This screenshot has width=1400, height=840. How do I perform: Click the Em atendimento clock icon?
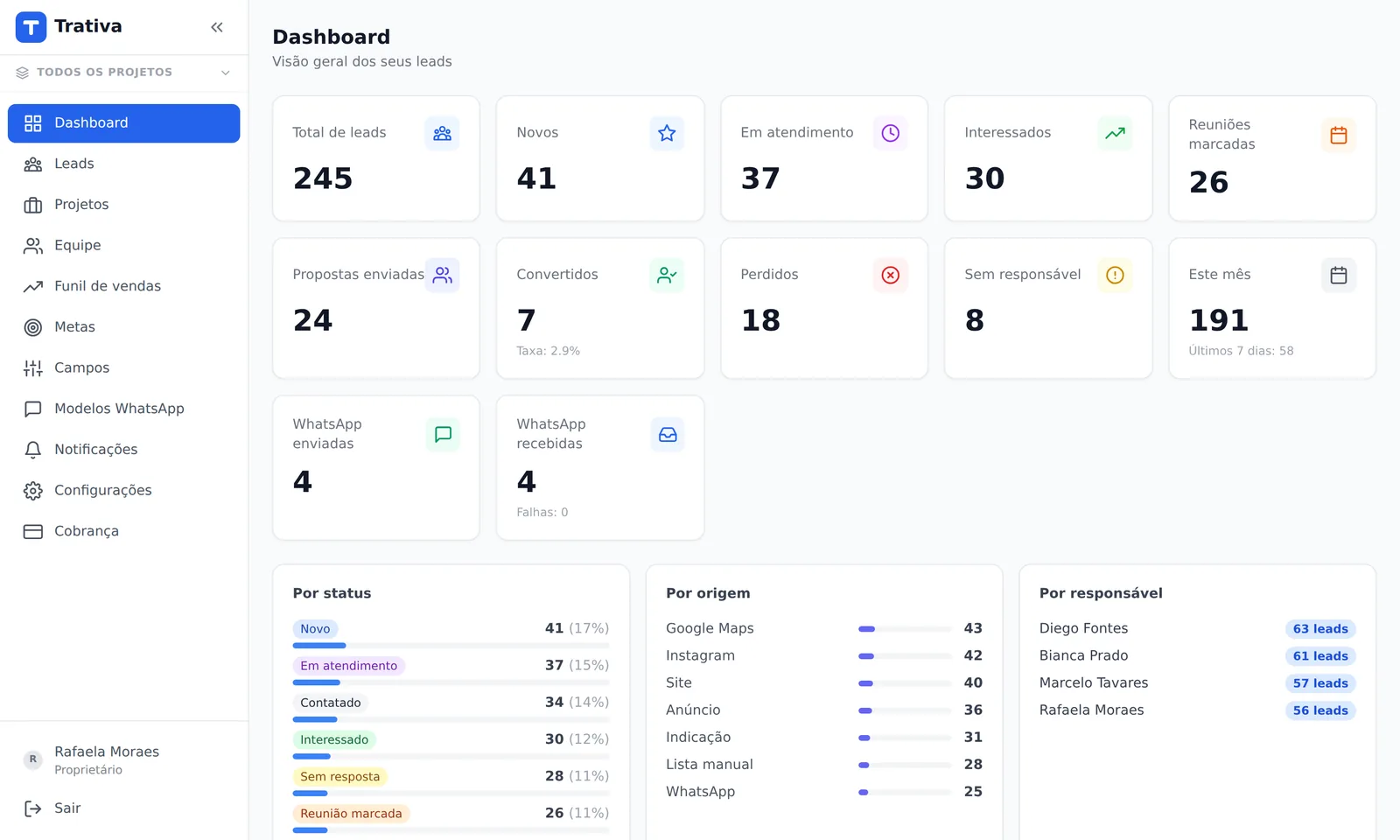coord(891,134)
